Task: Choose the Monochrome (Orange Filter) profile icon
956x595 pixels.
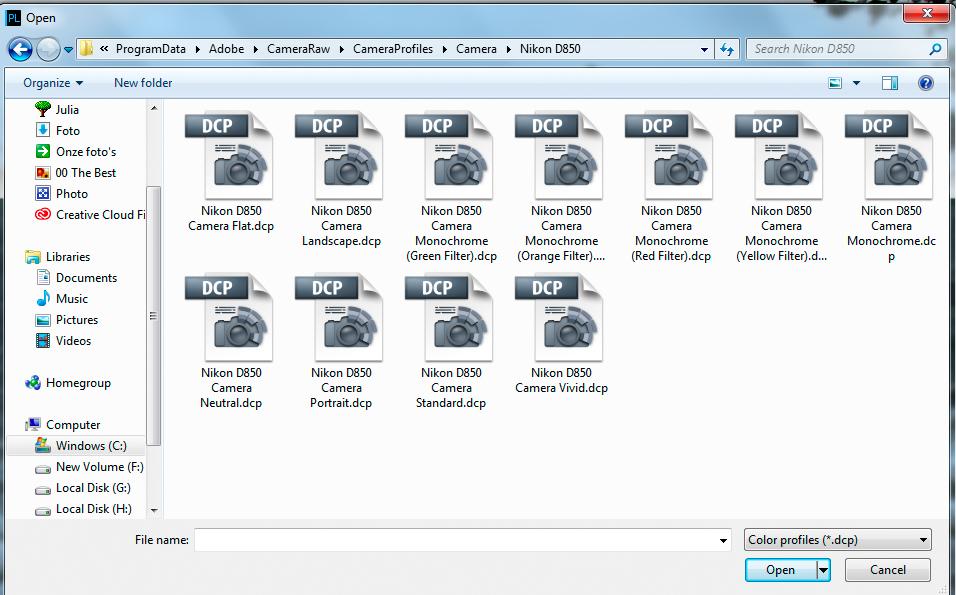Action: (559, 155)
